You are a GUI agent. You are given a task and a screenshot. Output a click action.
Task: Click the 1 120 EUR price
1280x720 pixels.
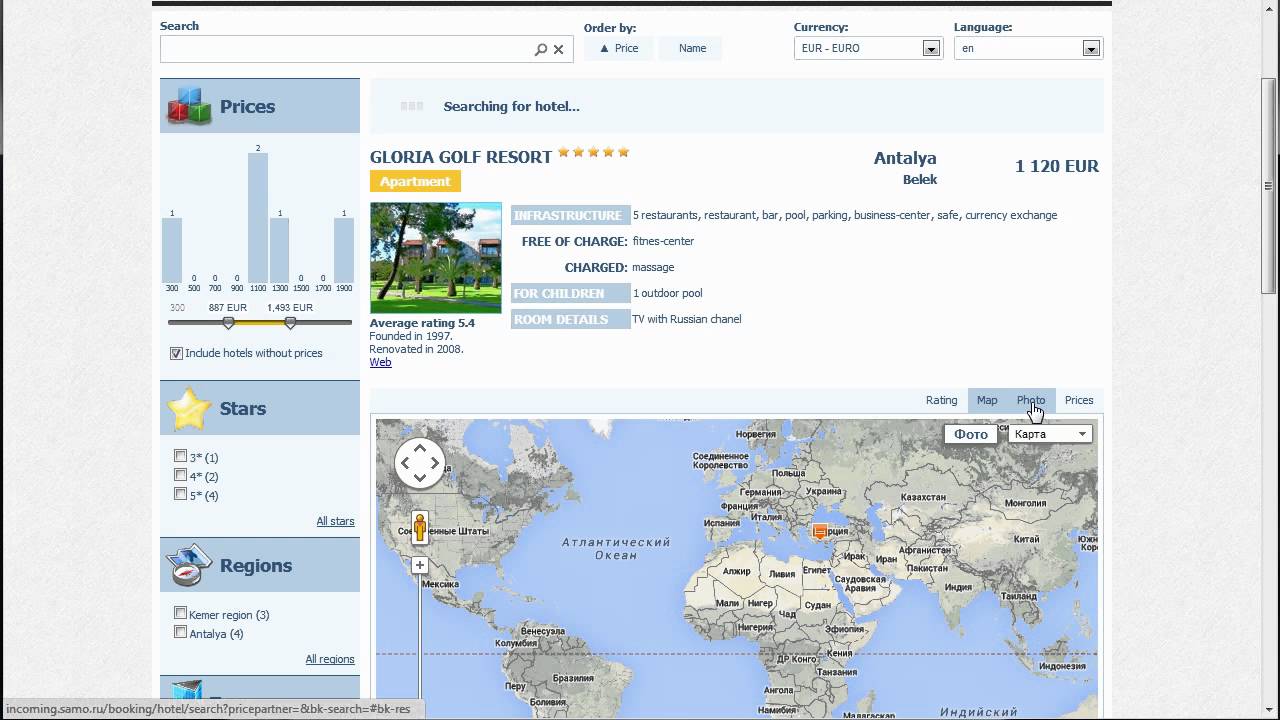[x=1057, y=166]
